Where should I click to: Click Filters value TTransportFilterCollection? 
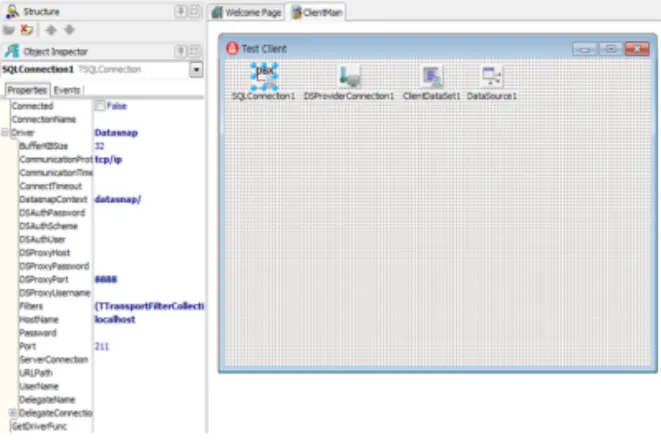click(x=150, y=306)
